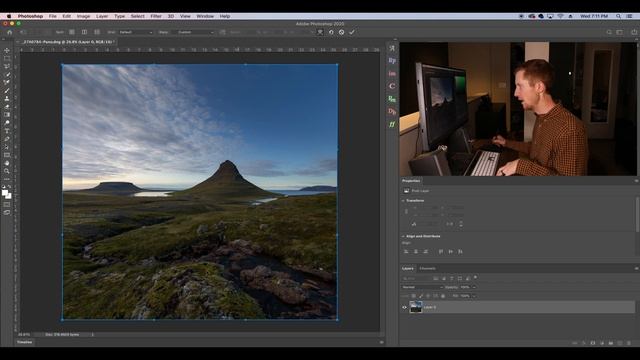Select the Hand tool
This screenshot has width=640, height=360.
(x=7, y=163)
